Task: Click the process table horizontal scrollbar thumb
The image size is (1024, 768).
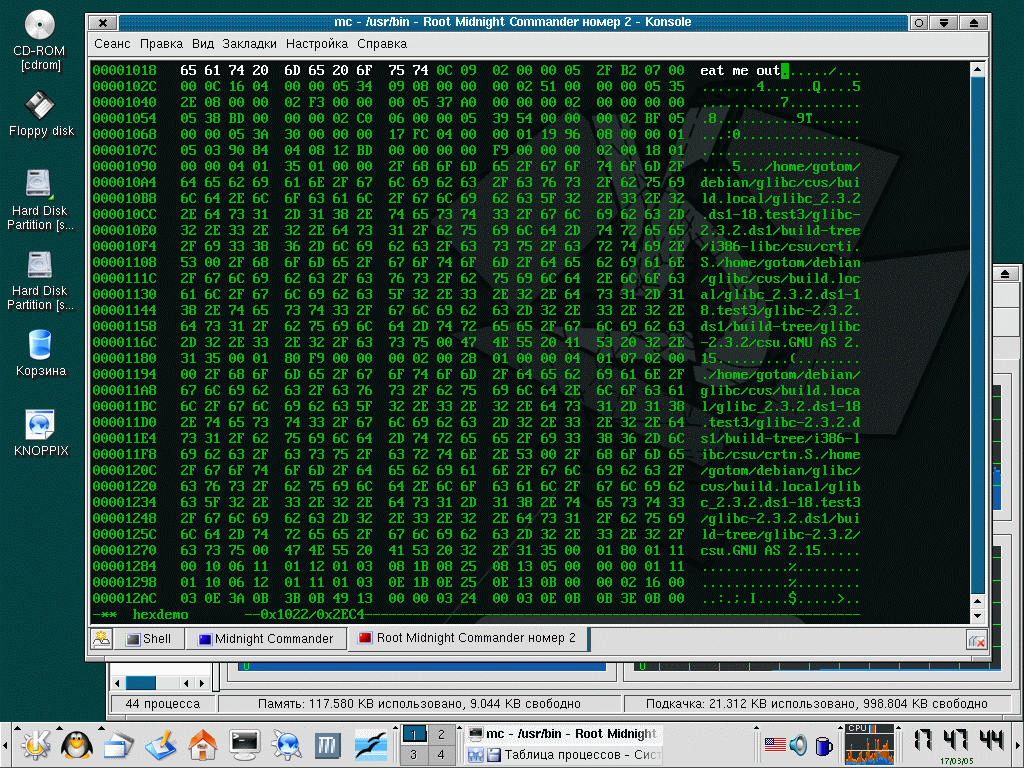Action: pyautogui.click(x=140, y=683)
